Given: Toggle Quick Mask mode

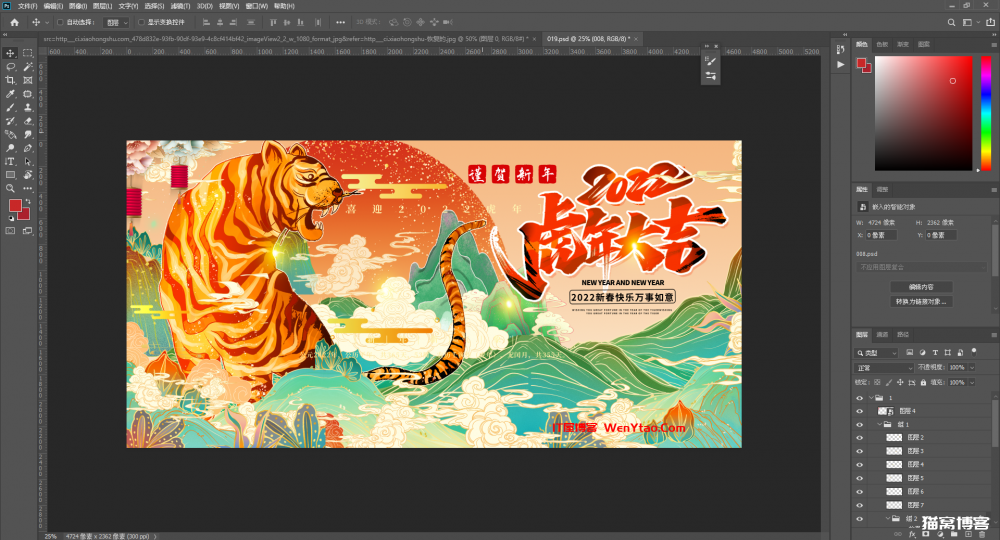Looking at the screenshot, I should click(x=10, y=231).
